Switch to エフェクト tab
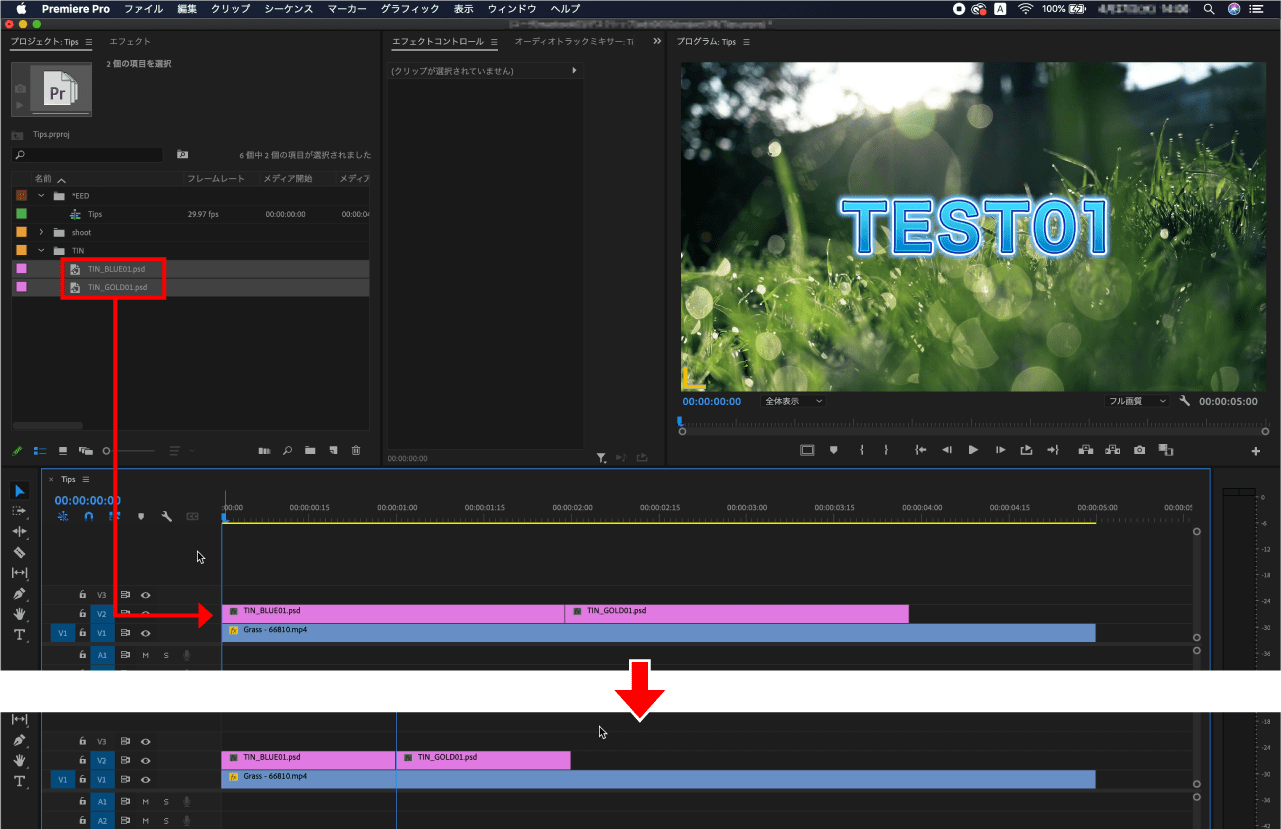 tap(130, 42)
